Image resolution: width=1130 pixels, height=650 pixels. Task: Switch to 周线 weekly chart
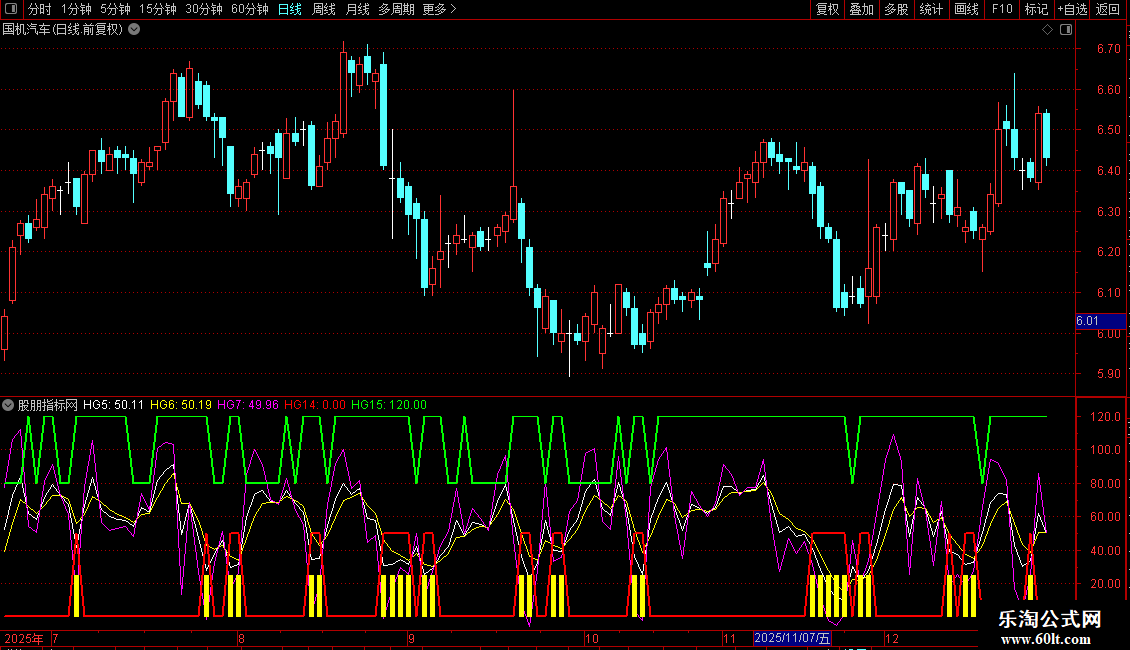[324, 9]
